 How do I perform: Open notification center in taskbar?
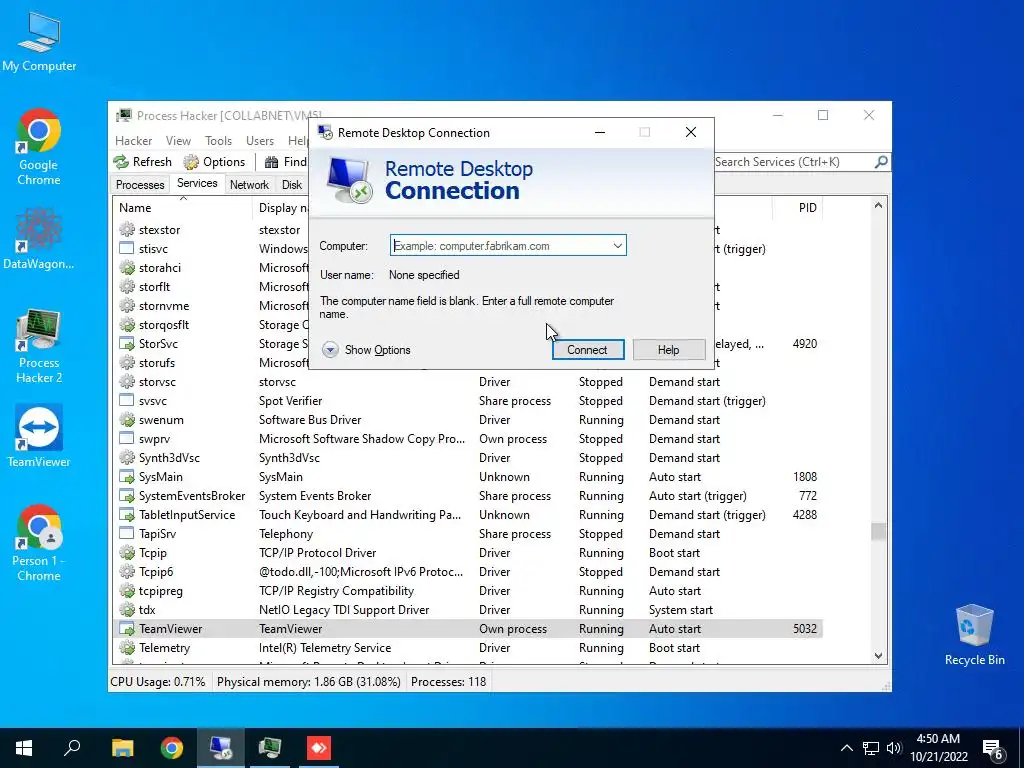993,749
